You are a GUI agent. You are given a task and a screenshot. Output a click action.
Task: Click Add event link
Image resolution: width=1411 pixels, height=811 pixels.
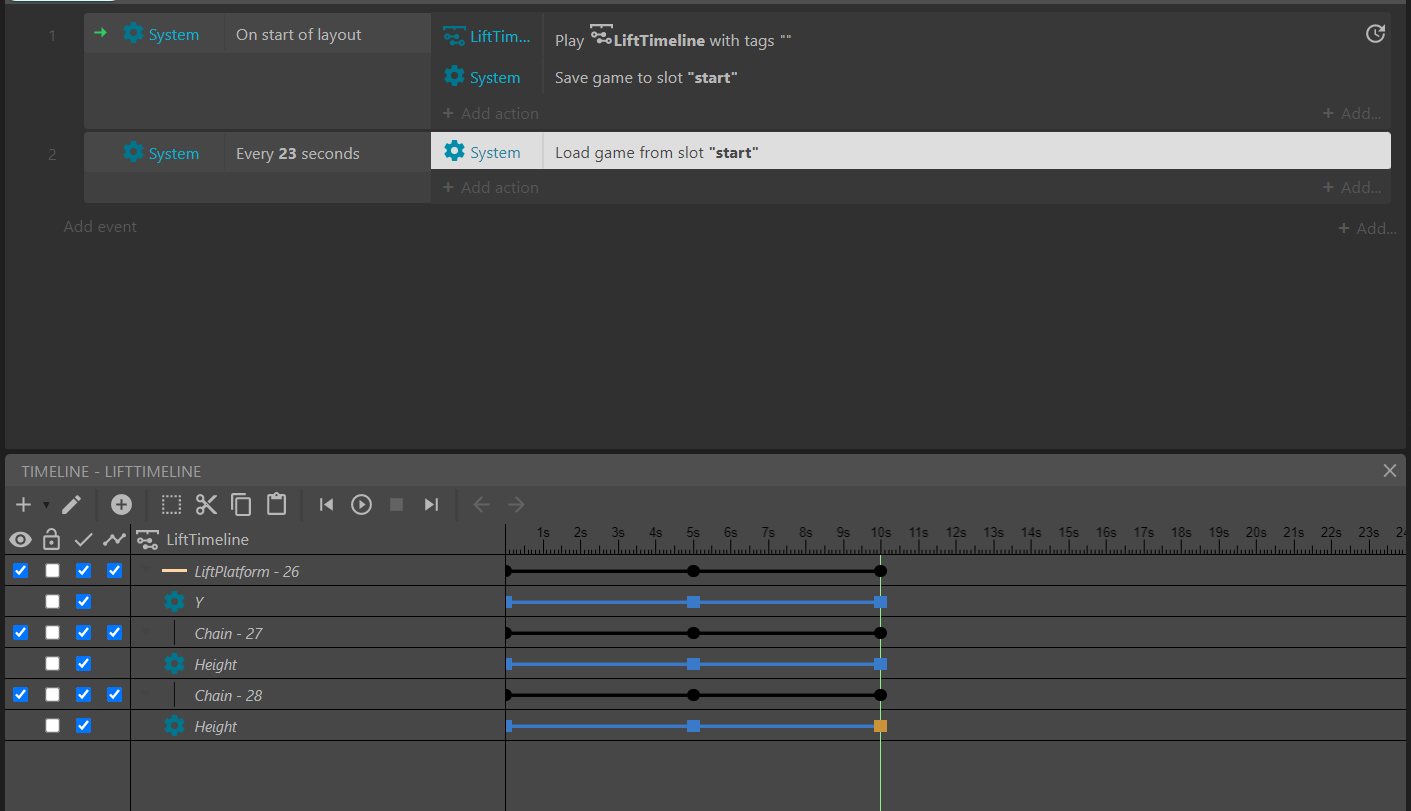[100, 226]
